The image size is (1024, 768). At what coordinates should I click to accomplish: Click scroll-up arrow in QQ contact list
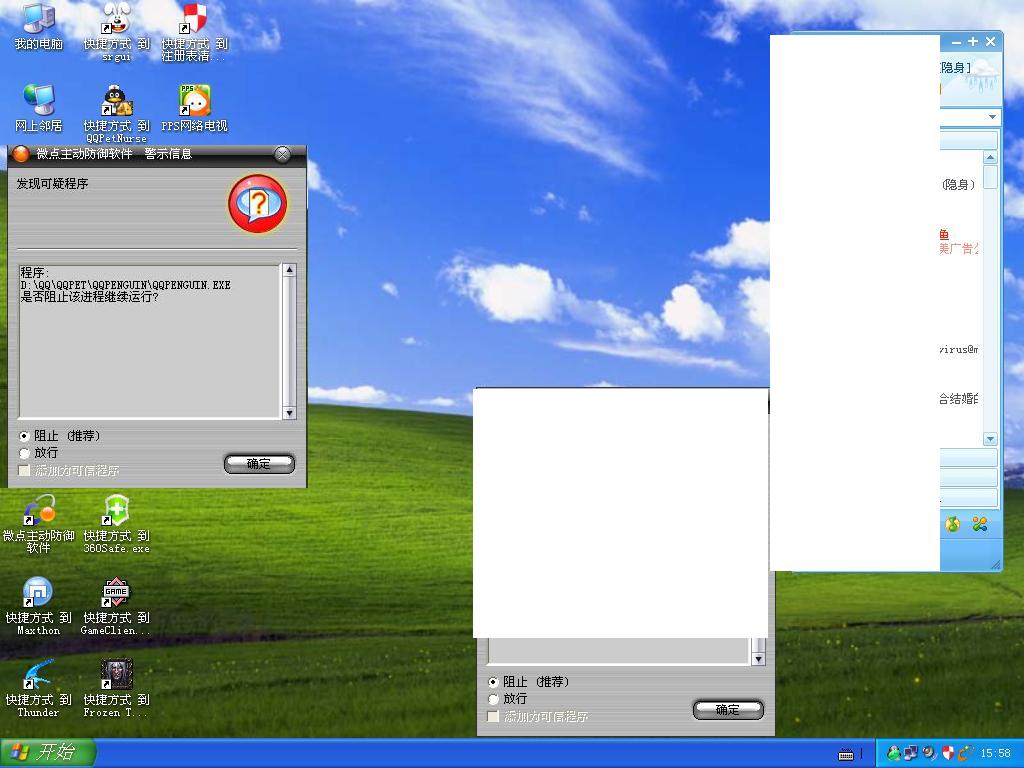(990, 157)
